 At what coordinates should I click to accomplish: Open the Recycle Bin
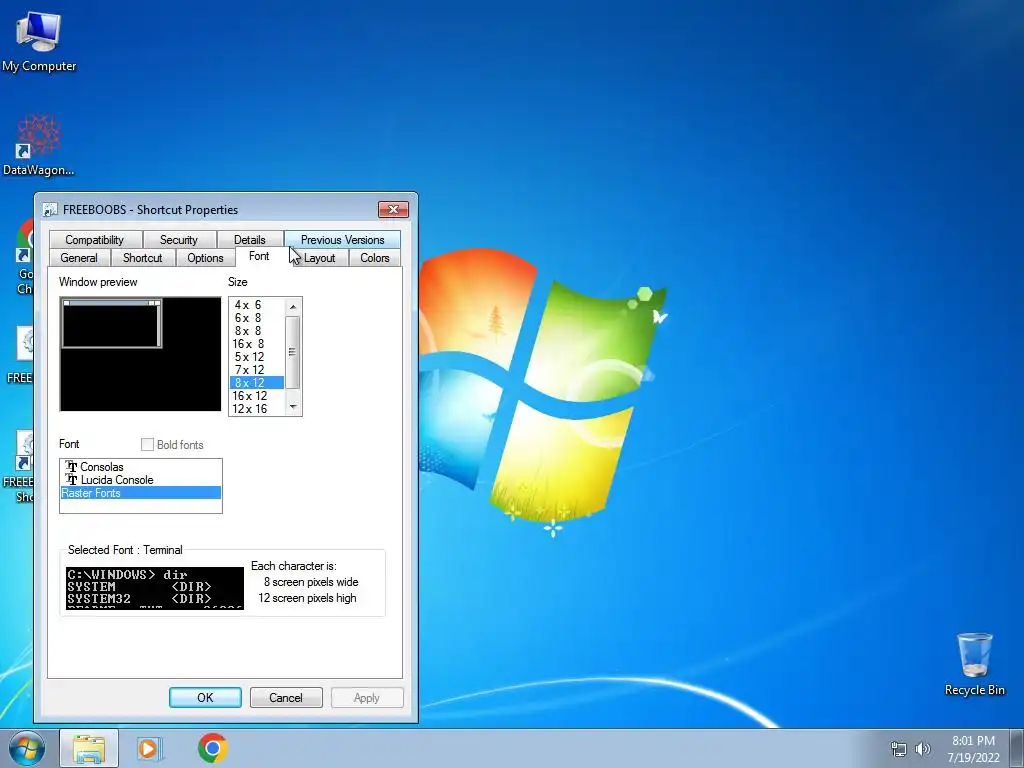coord(974,664)
